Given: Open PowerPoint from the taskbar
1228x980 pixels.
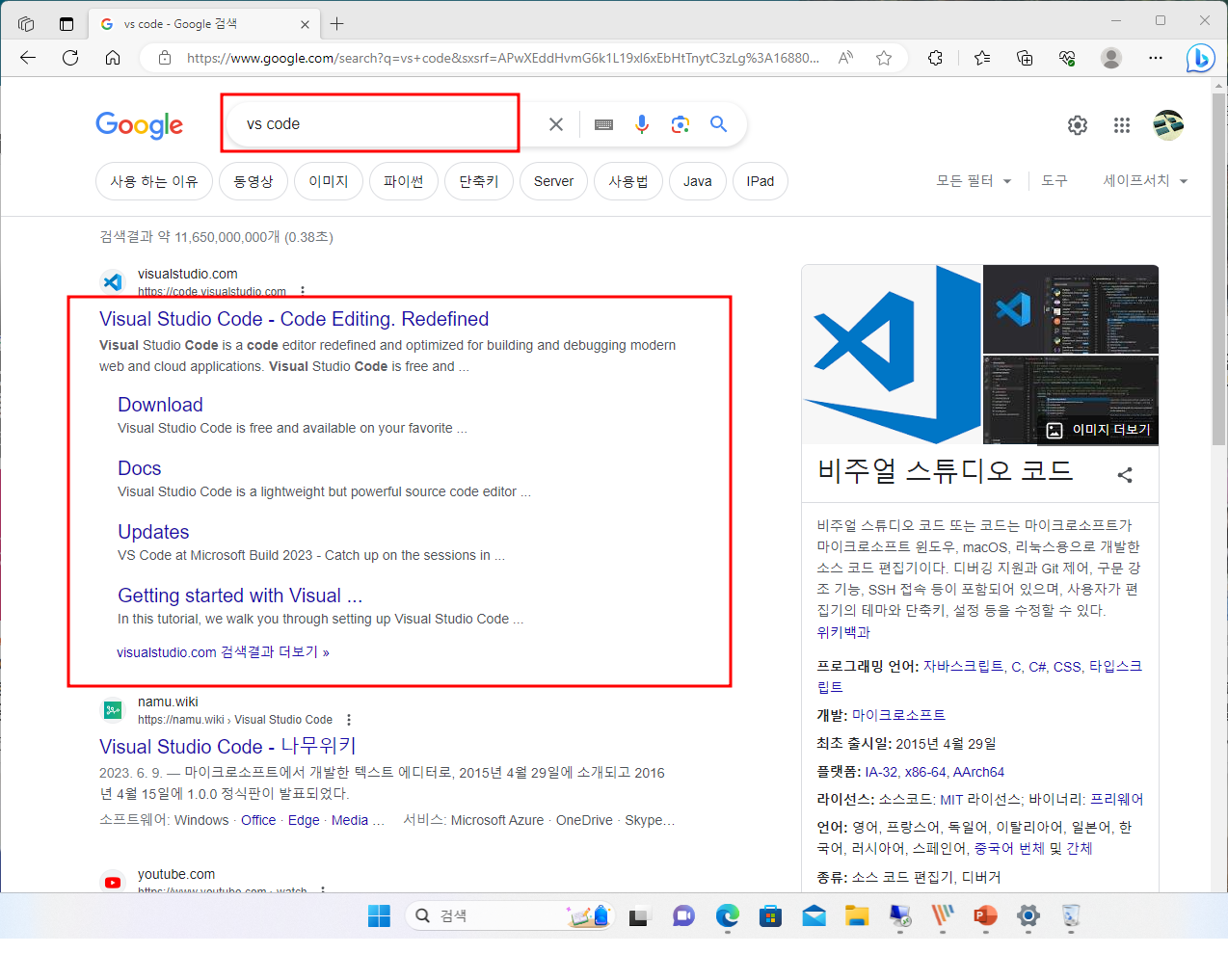Looking at the screenshot, I should coord(985,916).
